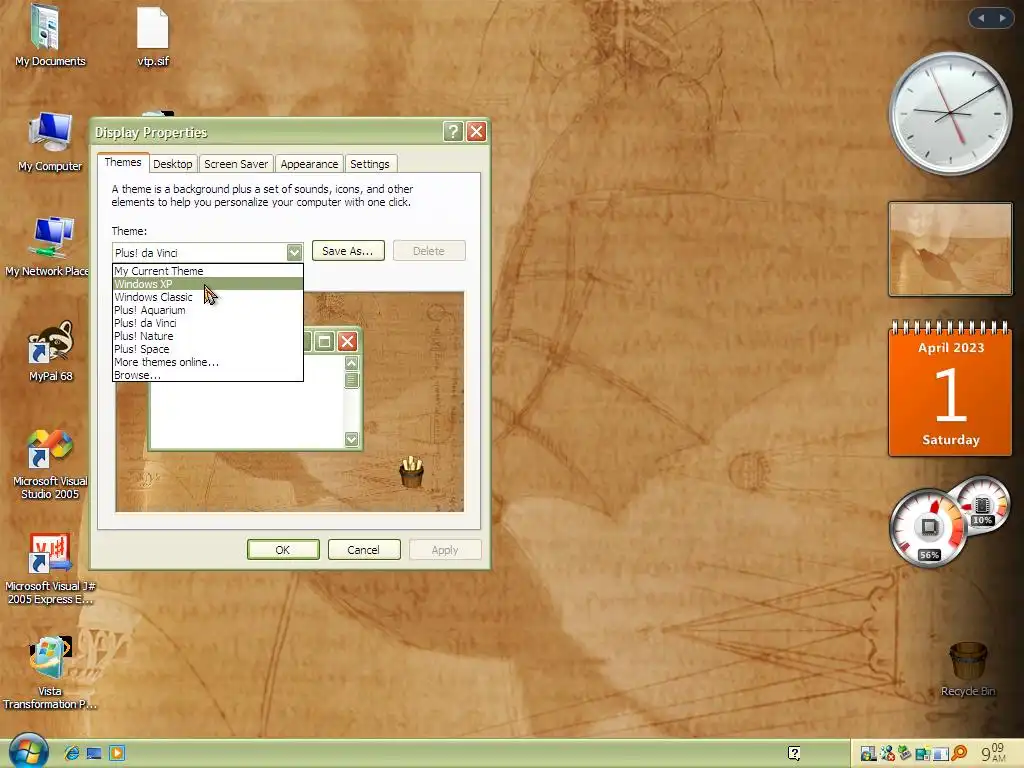Screen dimensions: 1024x768
Task: Click the bucket icon in the theme preview
Action: (x=411, y=472)
